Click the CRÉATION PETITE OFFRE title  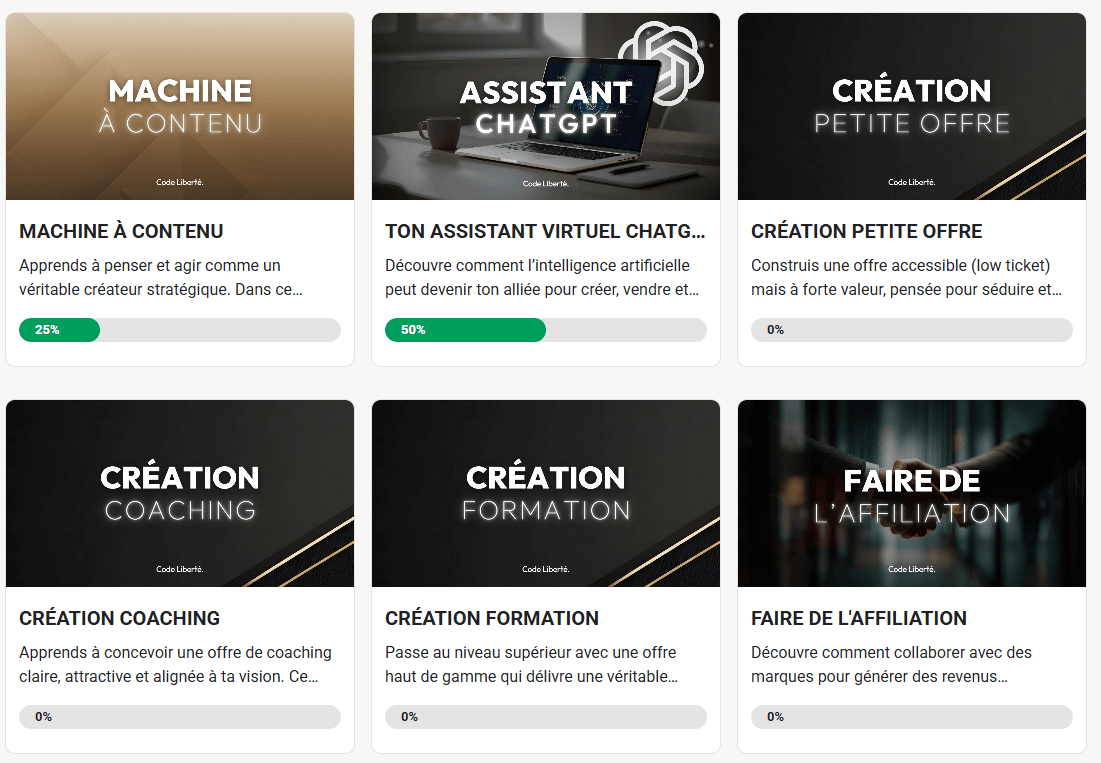coord(867,231)
